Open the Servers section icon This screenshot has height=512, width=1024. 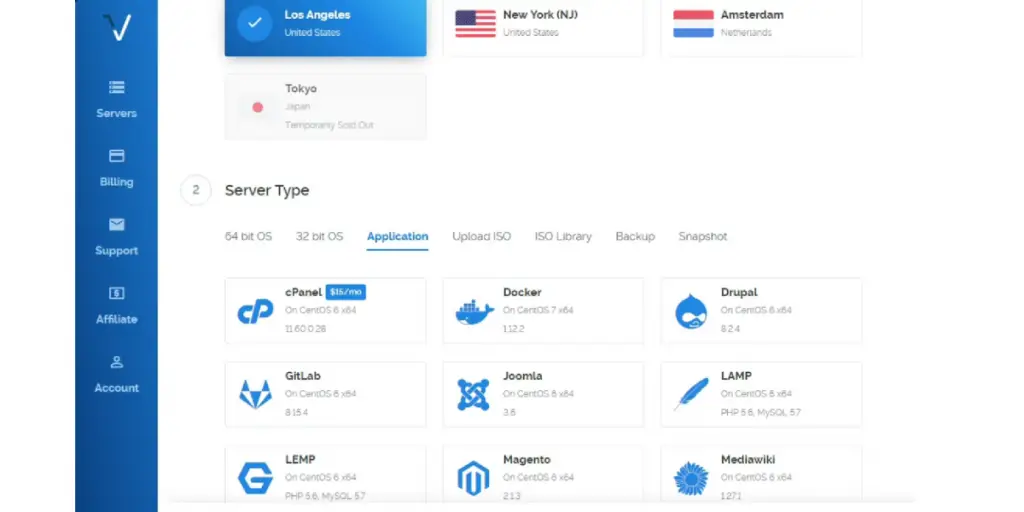(117, 87)
